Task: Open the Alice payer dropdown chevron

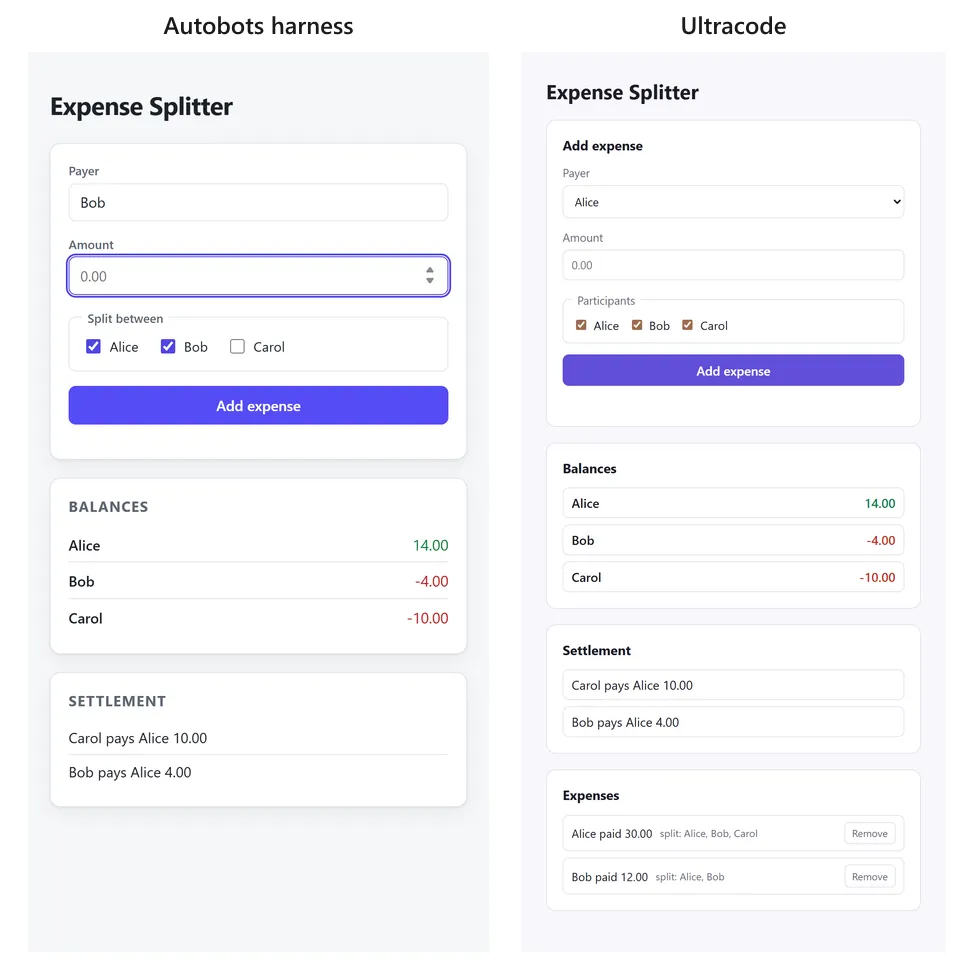Action: pos(896,202)
